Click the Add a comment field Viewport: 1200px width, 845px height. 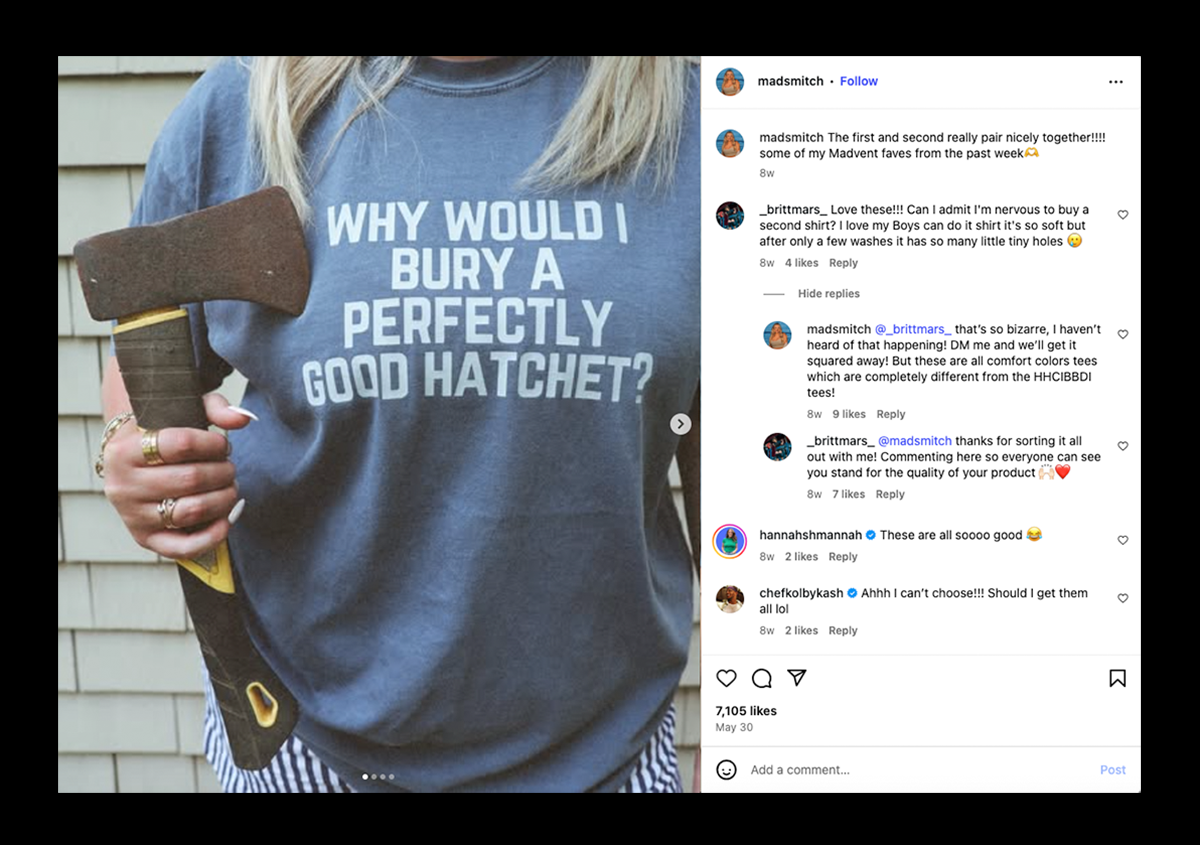(900, 770)
